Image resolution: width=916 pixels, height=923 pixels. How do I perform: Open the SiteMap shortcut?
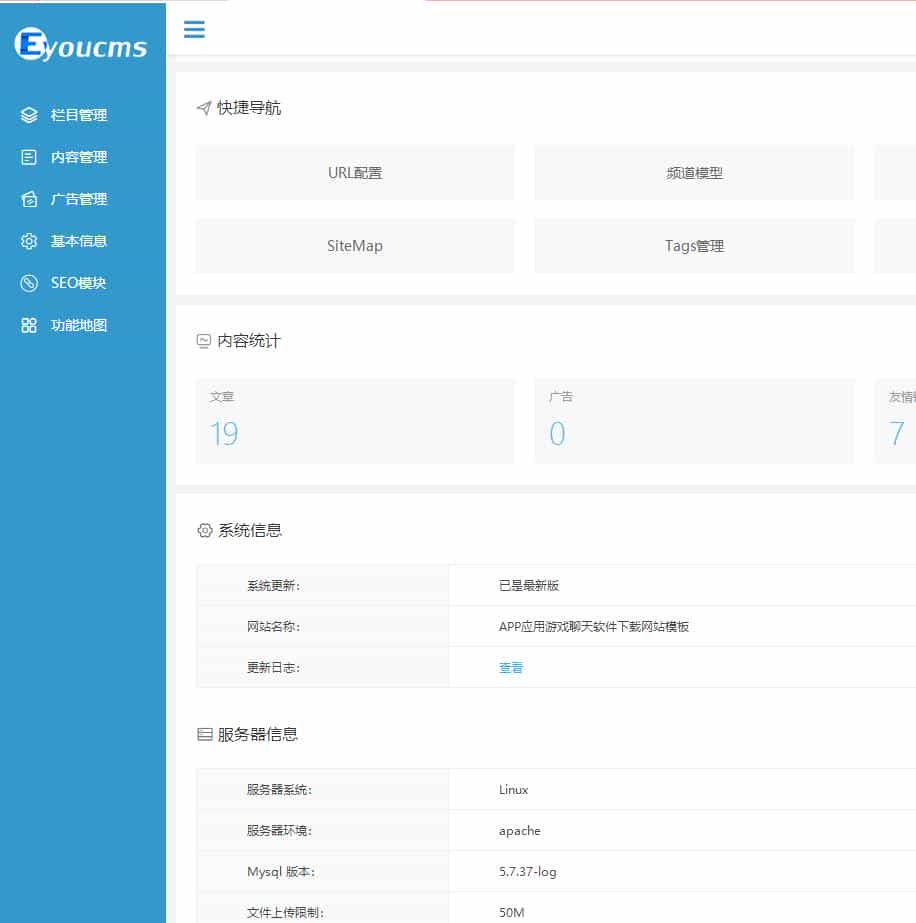click(x=355, y=245)
